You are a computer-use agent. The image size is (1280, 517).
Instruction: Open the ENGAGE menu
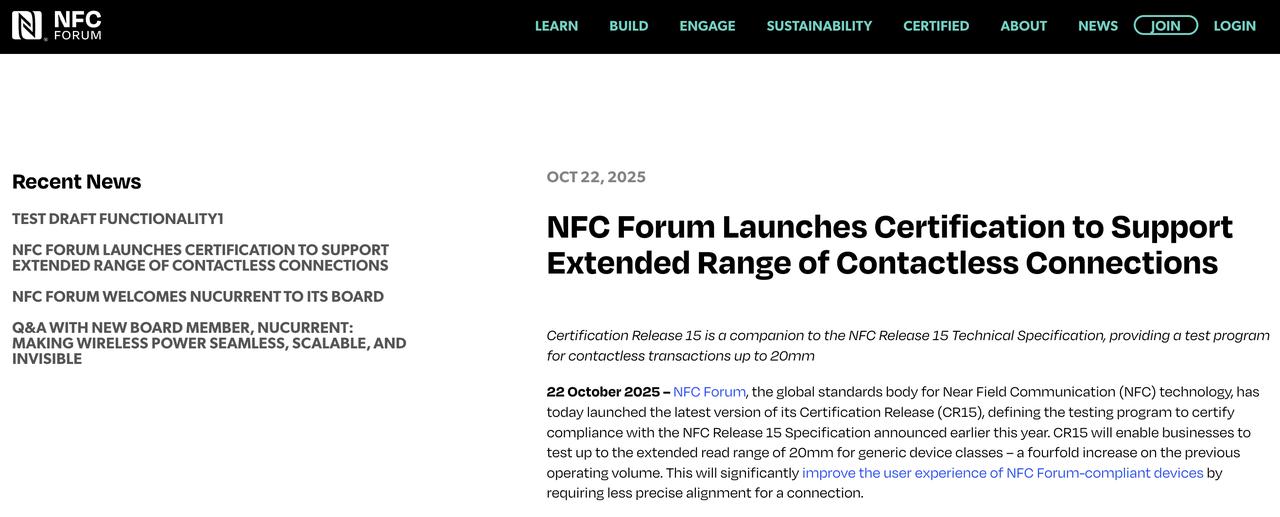coord(707,26)
